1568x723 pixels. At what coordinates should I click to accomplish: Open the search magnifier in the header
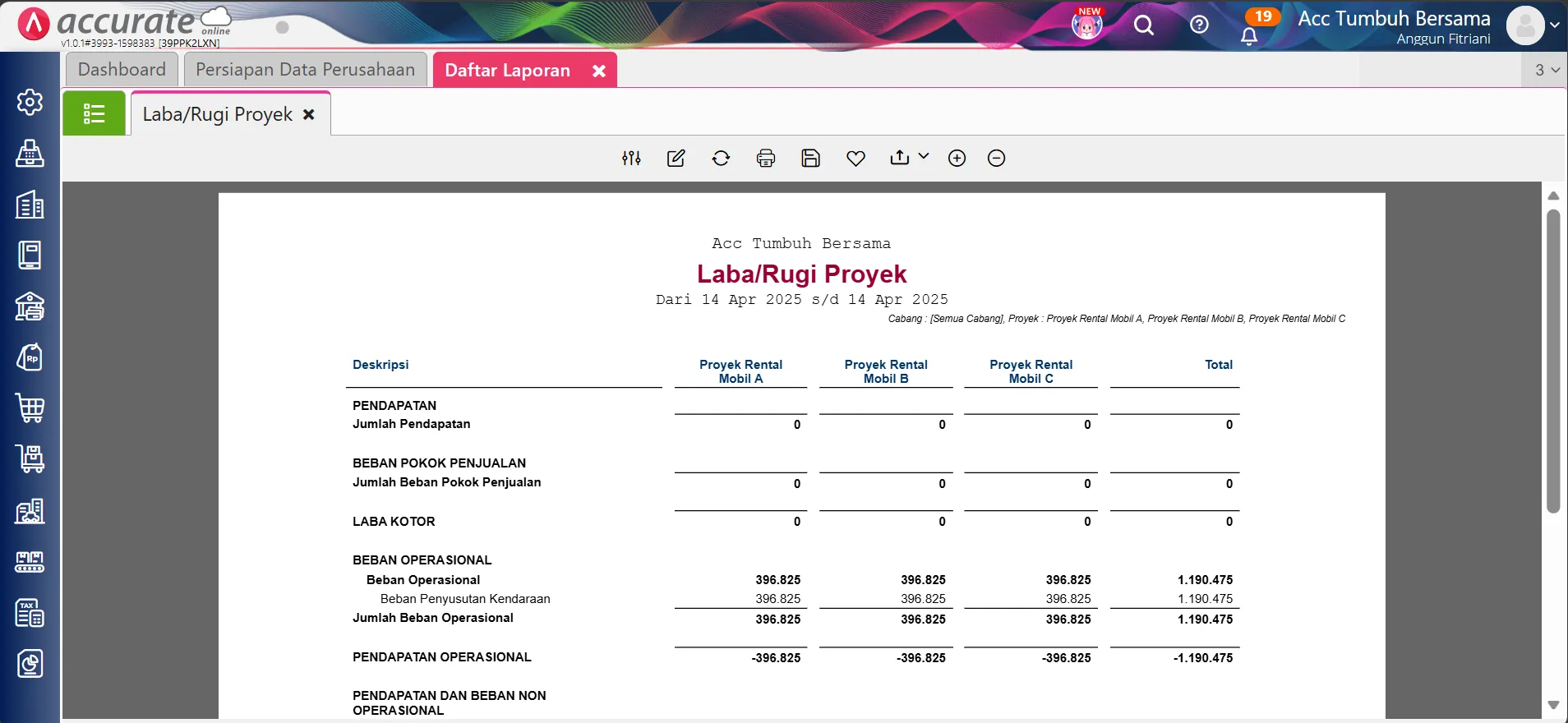coord(1144,25)
